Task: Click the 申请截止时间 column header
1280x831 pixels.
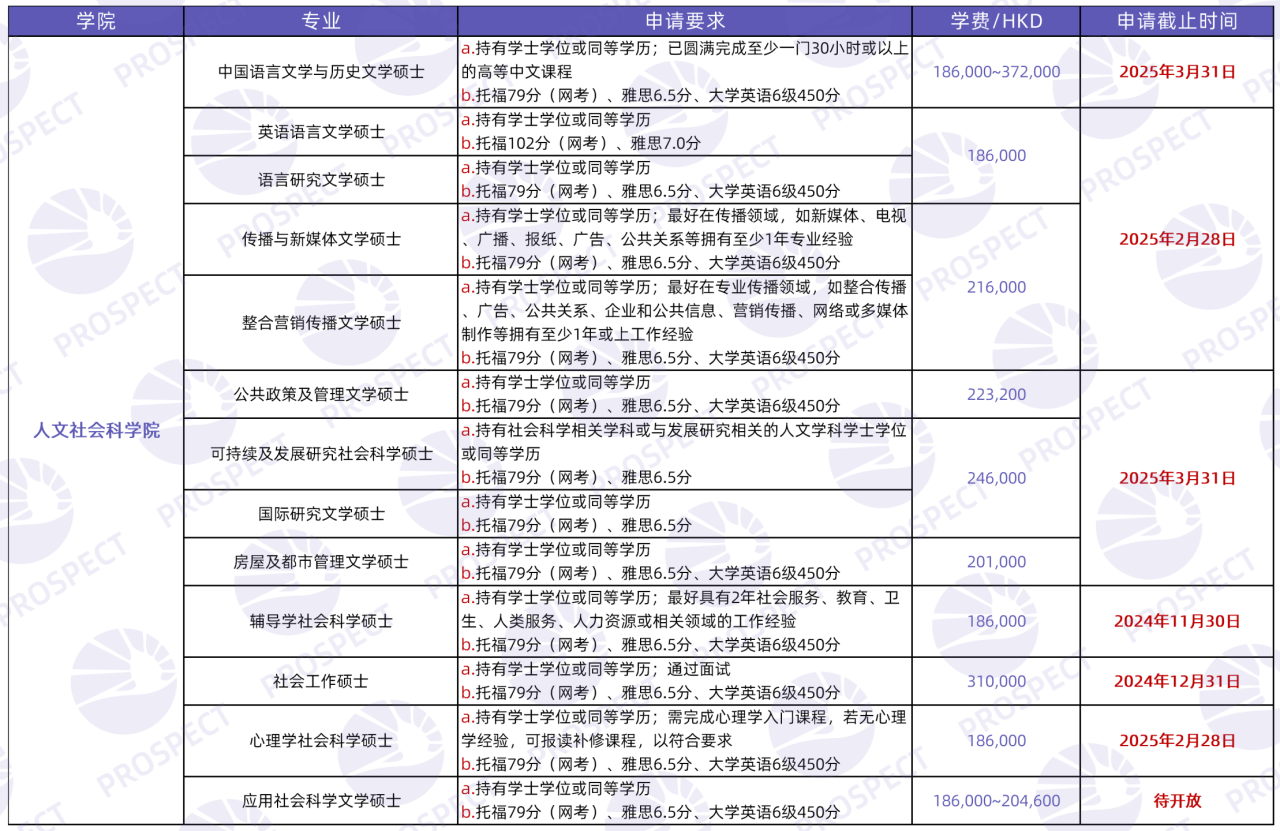Action: (1177, 21)
